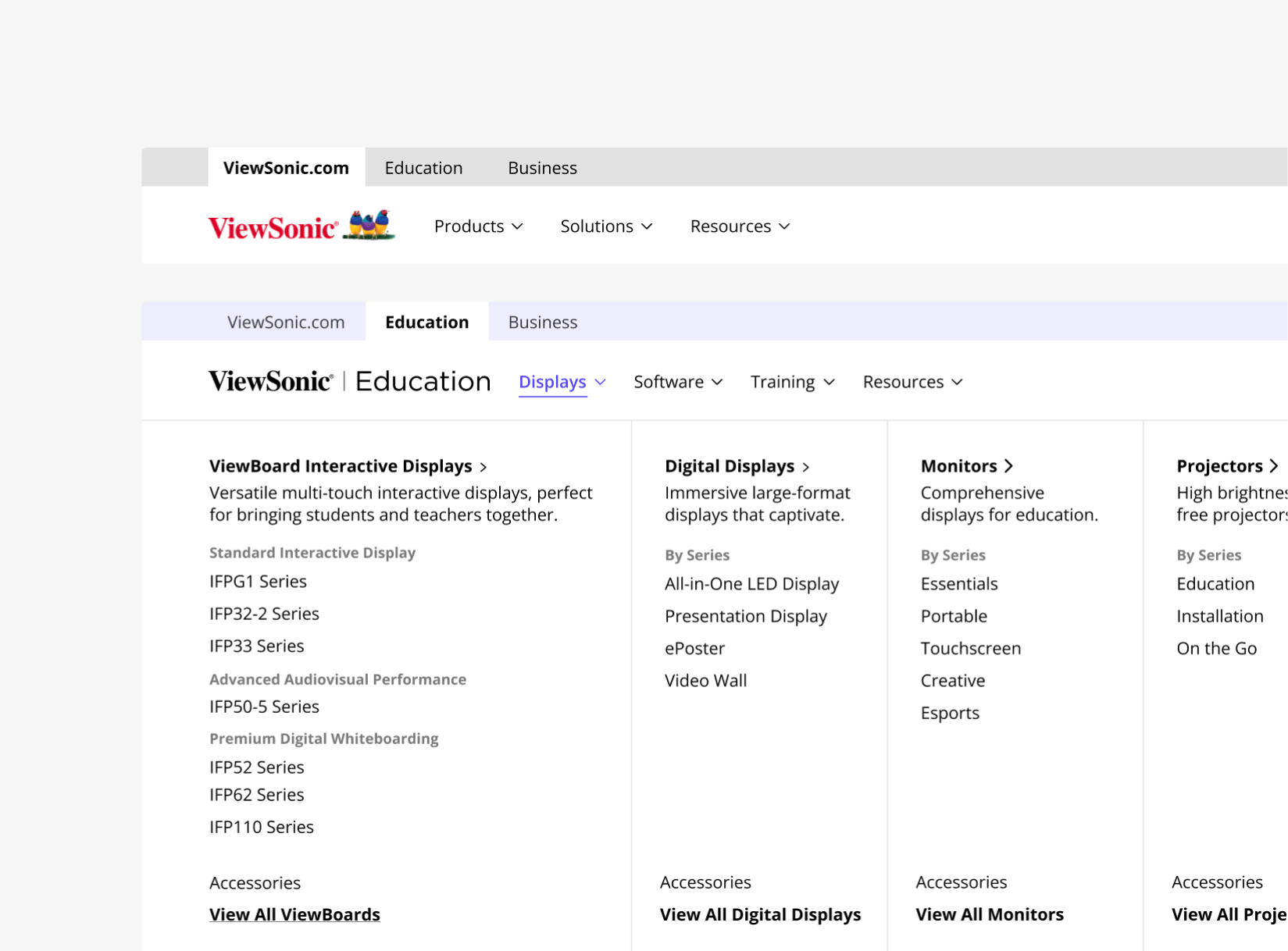Open the Monitors heading link
Screen dimensions: 1288x951
point(967,466)
